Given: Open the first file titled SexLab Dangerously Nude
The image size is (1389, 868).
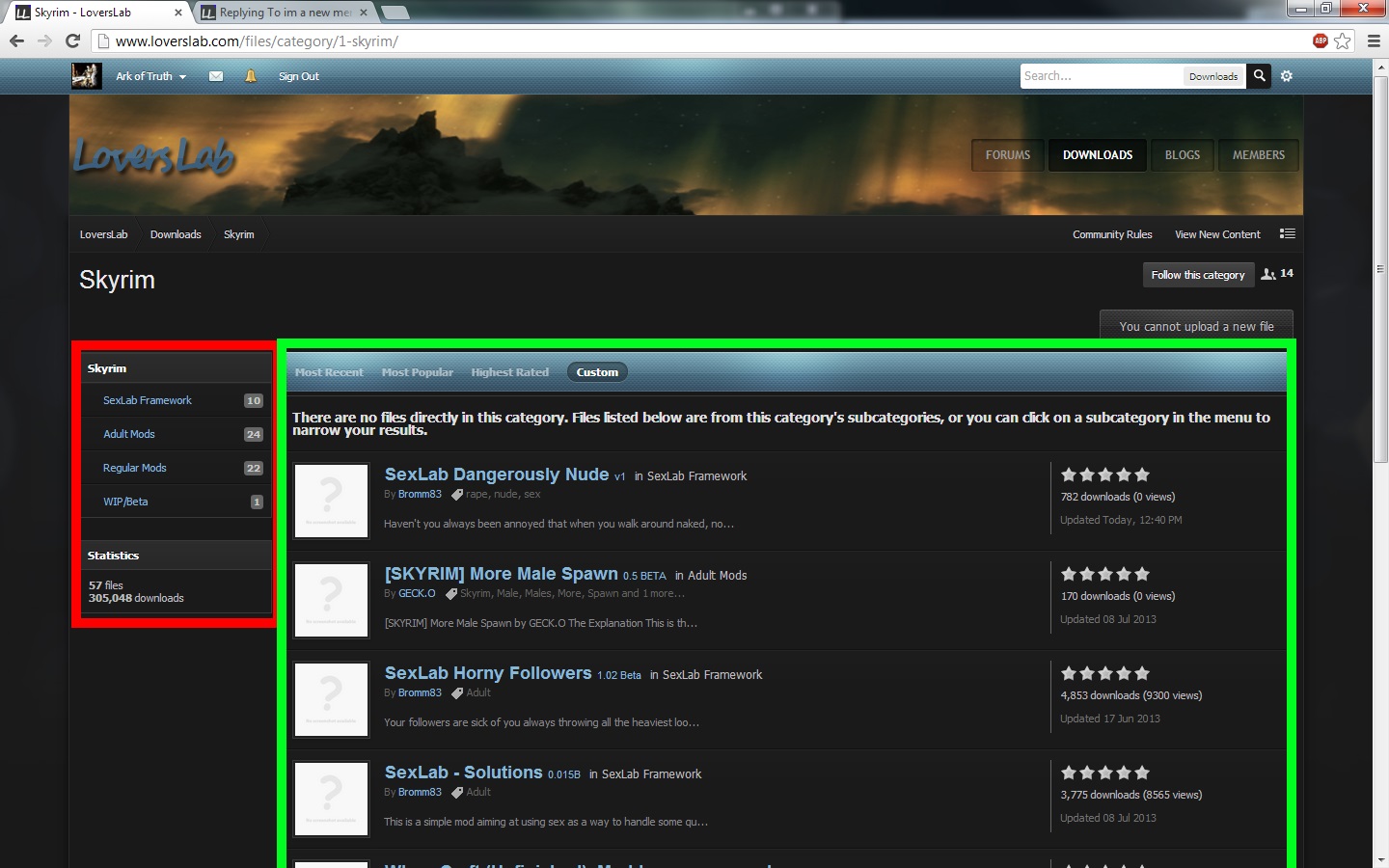Looking at the screenshot, I should 497,475.
